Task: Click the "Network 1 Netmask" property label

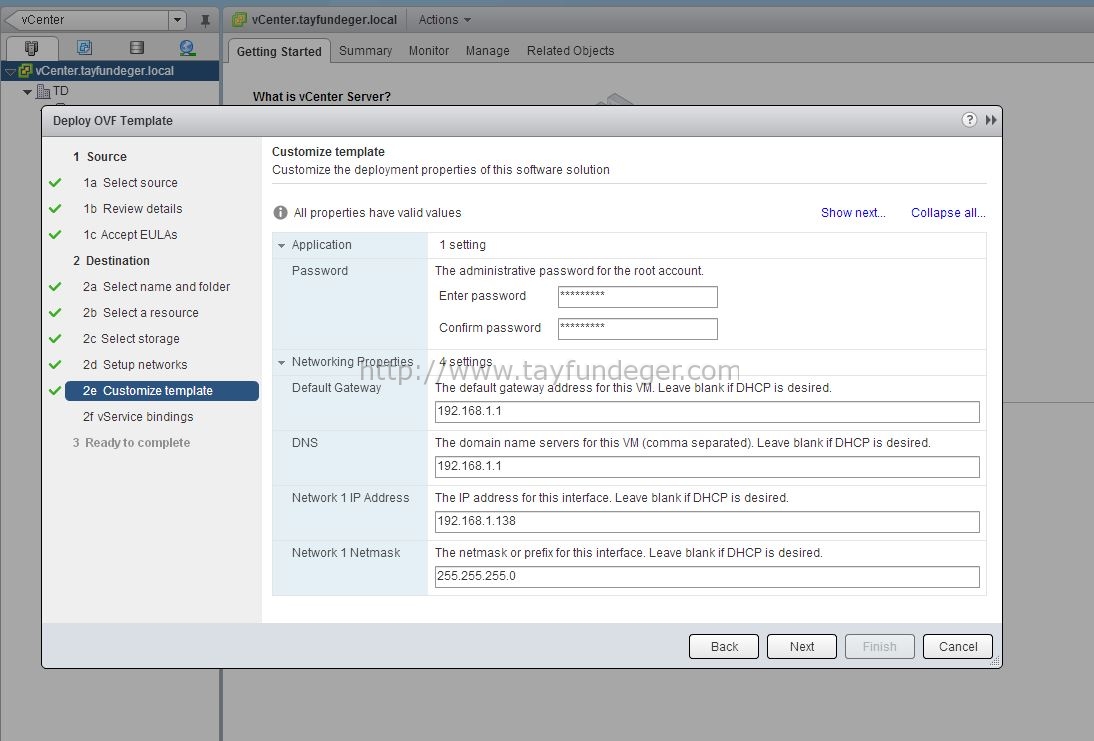Action: pyautogui.click(x=346, y=553)
